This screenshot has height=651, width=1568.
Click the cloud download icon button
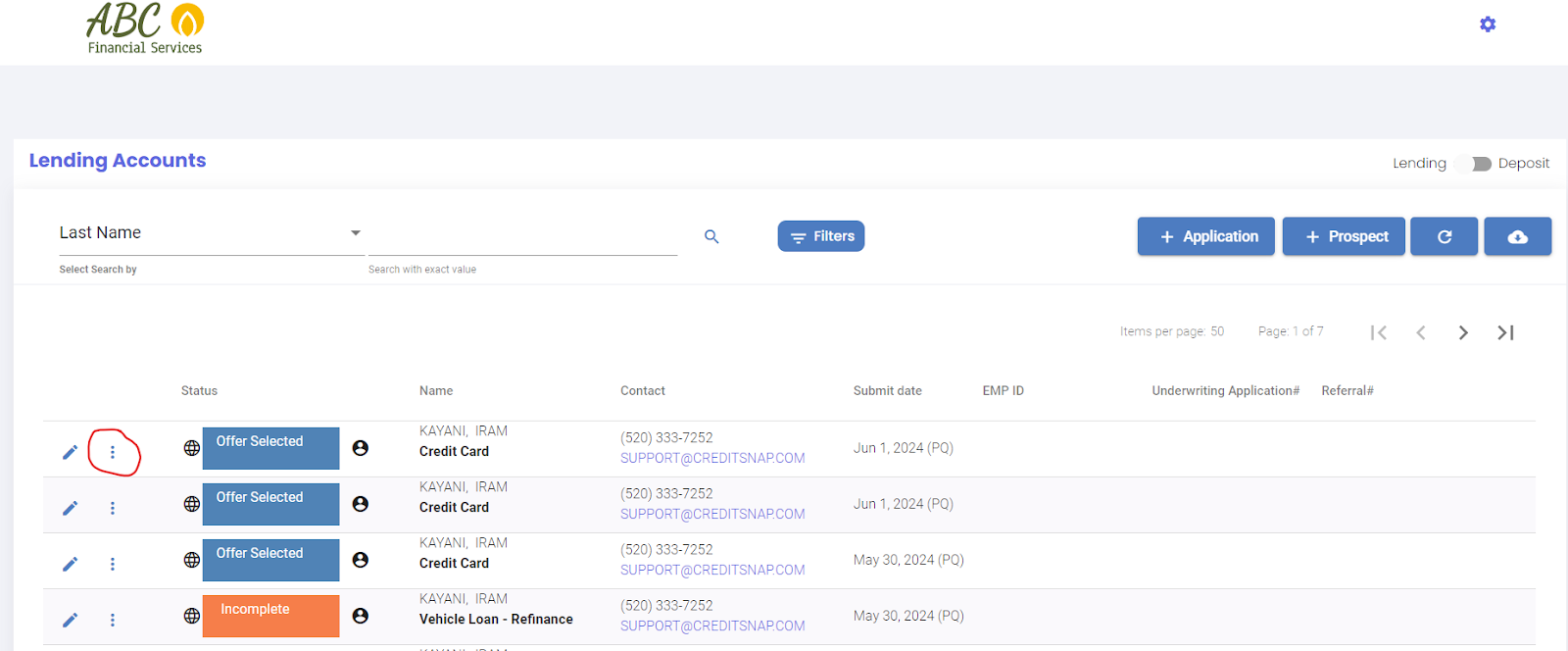pos(1517,236)
